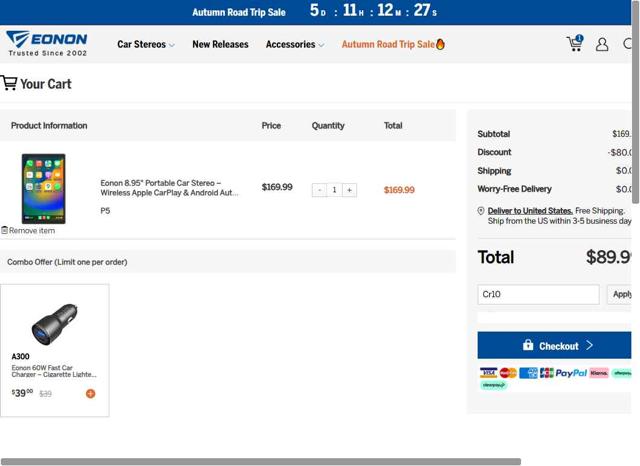The width and height of the screenshot is (640, 466).
Task: Click the Visa payment icon
Action: [488, 373]
